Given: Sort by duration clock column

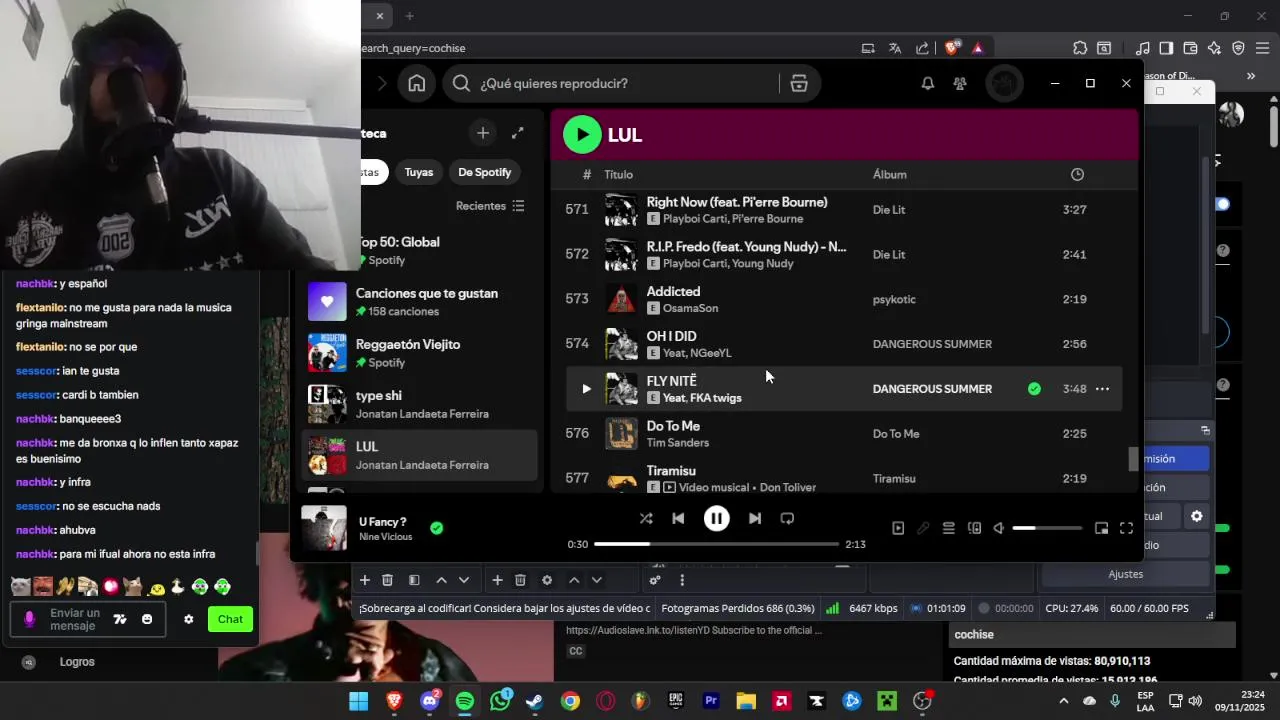Looking at the screenshot, I should point(1077,174).
